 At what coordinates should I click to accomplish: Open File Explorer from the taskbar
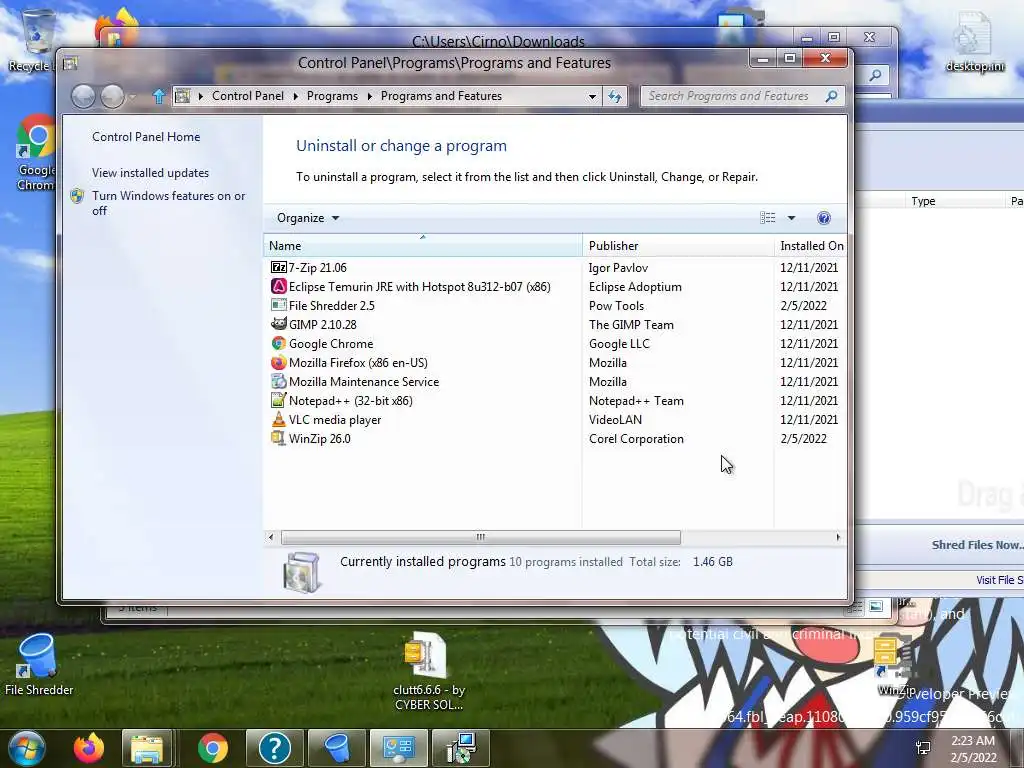(147, 748)
